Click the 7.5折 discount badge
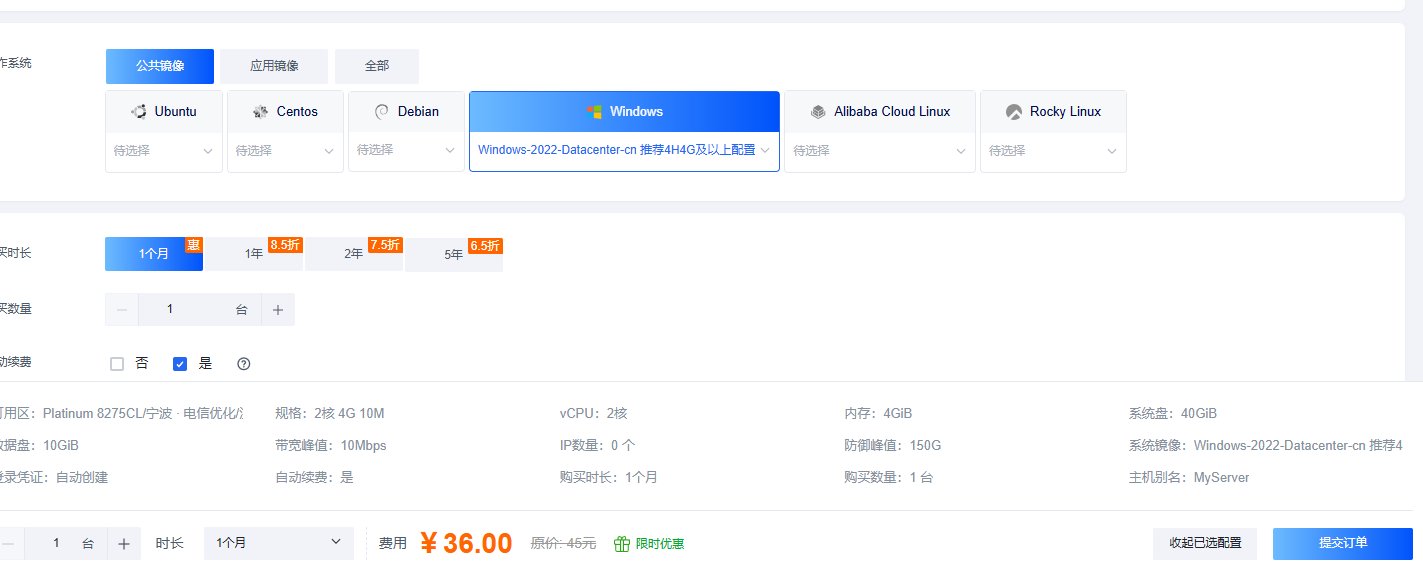1423x574 pixels. click(385, 245)
